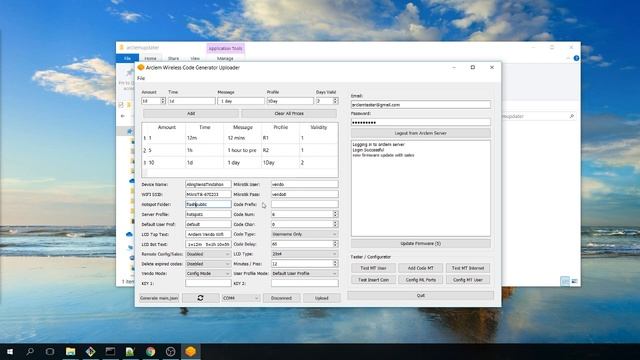Open taskbar search magnifier
The image size is (640, 360).
pos(30,351)
